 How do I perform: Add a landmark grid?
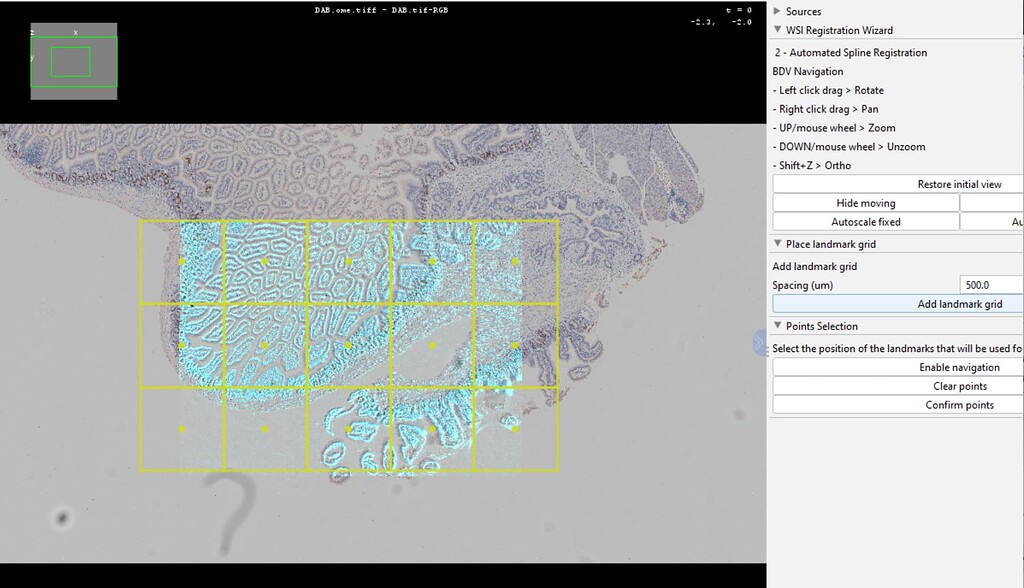(898, 304)
